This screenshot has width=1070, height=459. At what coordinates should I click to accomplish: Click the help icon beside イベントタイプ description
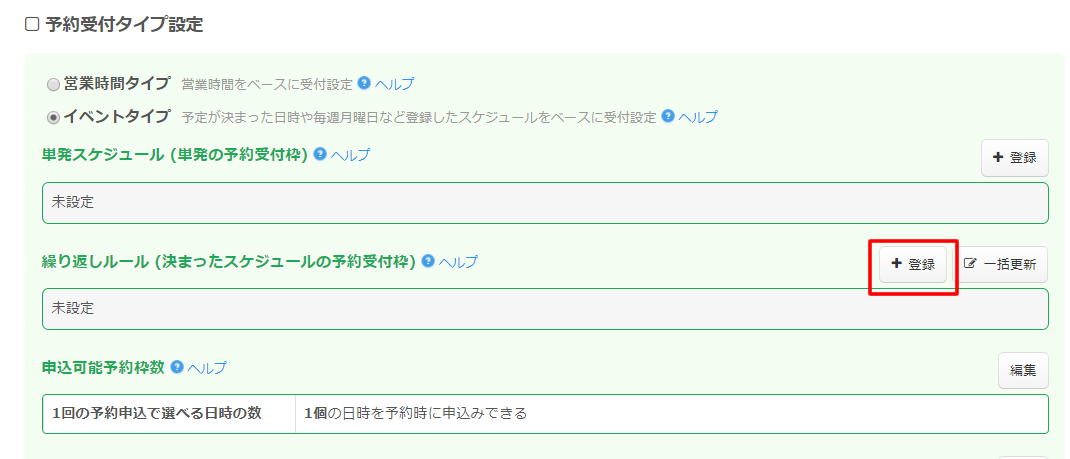[668, 117]
